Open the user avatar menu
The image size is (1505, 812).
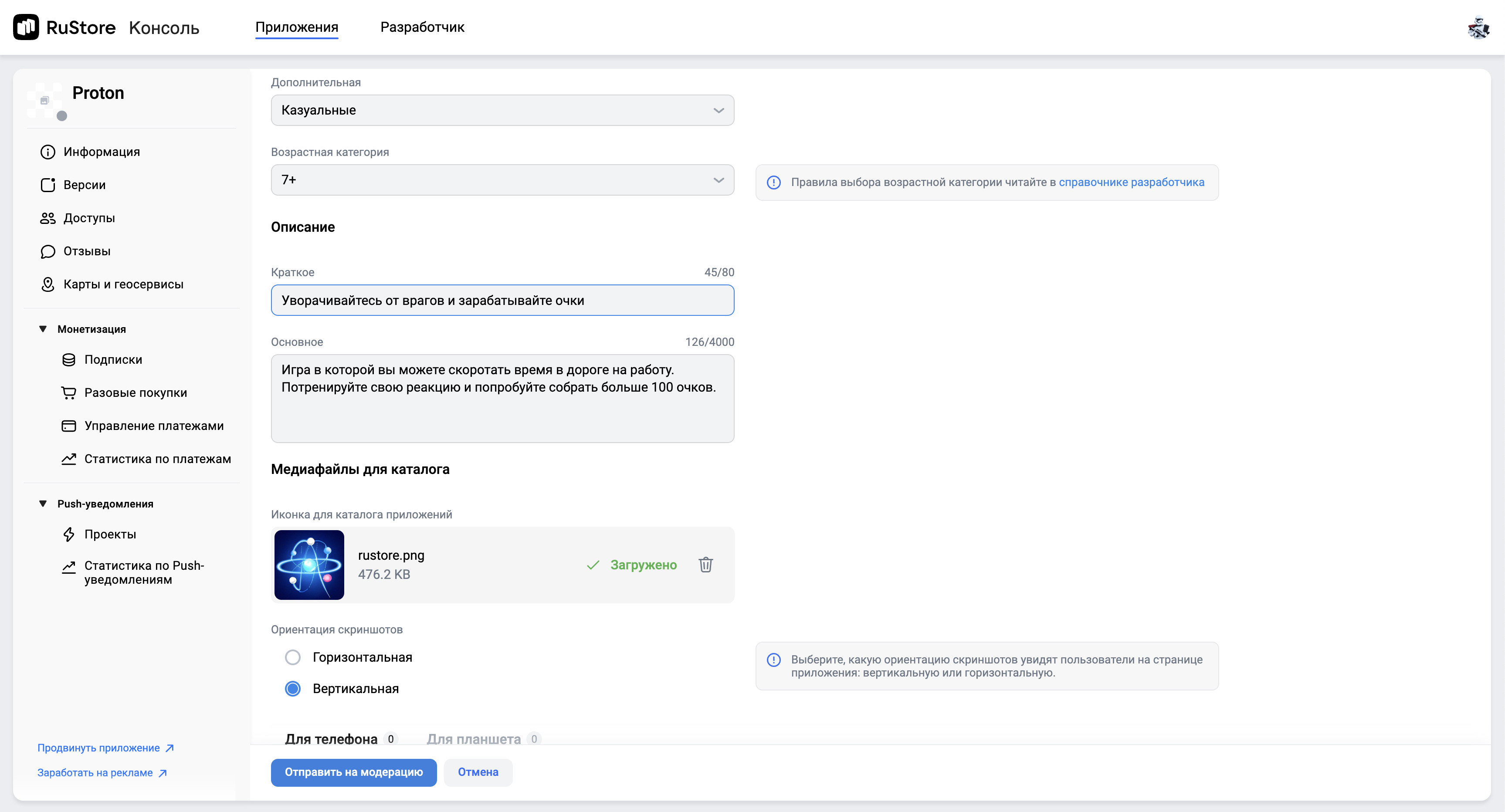point(1478,27)
